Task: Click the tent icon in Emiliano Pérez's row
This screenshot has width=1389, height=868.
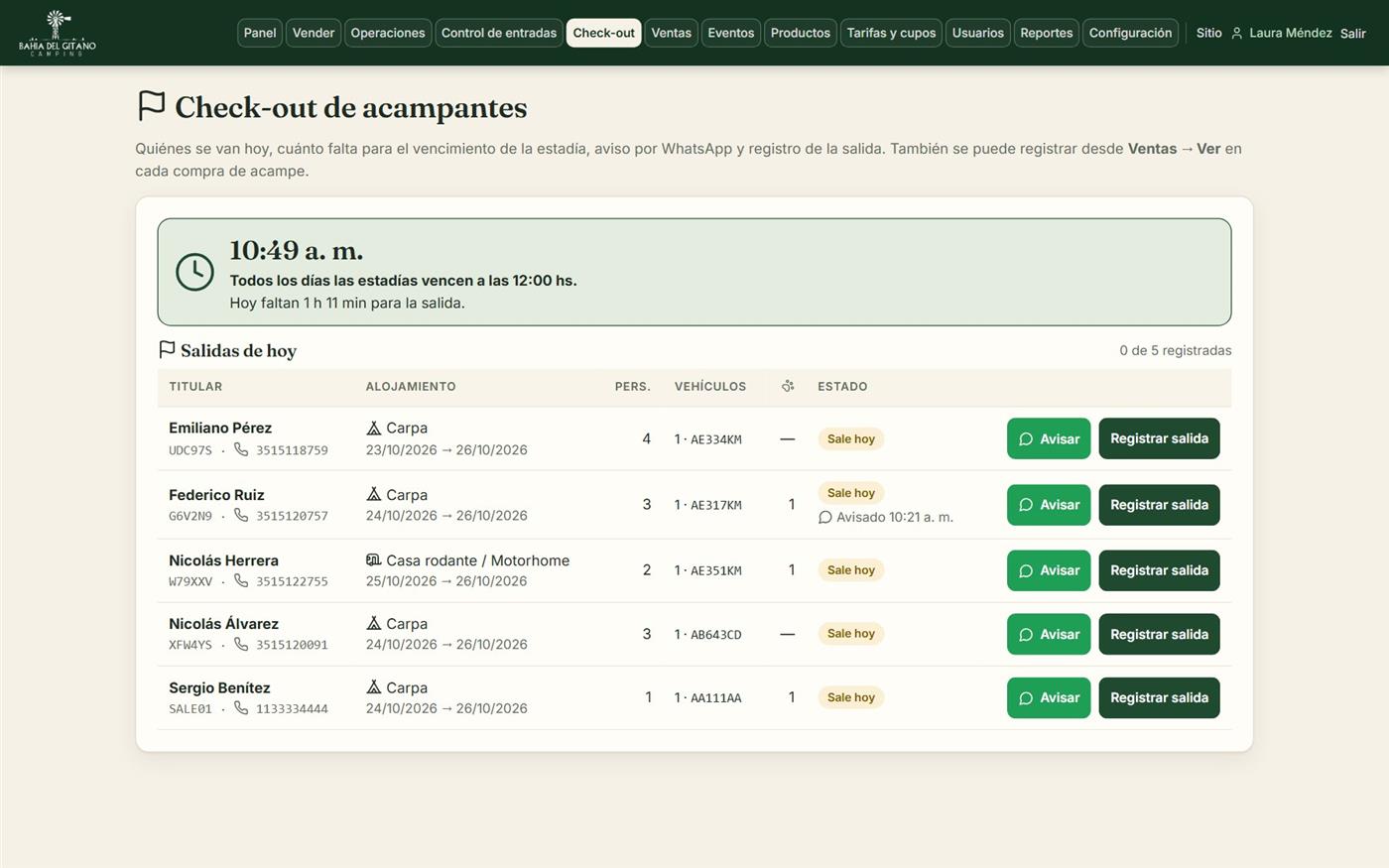Action: click(x=374, y=429)
